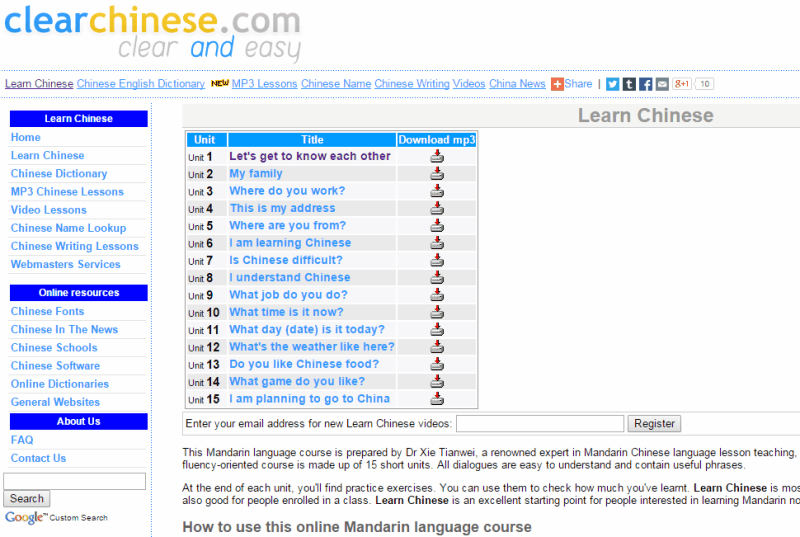Download mp3 for Unit 14

tap(437, 381)
